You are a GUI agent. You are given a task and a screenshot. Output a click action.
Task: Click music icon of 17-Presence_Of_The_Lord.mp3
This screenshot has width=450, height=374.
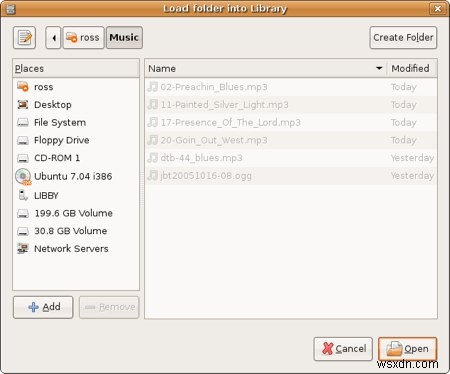[153, 122]
